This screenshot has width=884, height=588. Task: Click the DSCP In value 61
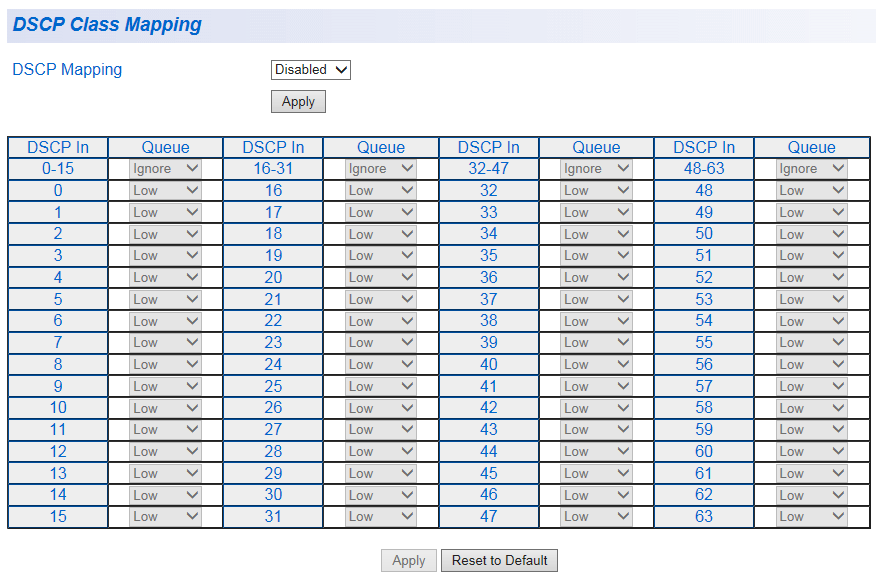(x=704, y=474)
